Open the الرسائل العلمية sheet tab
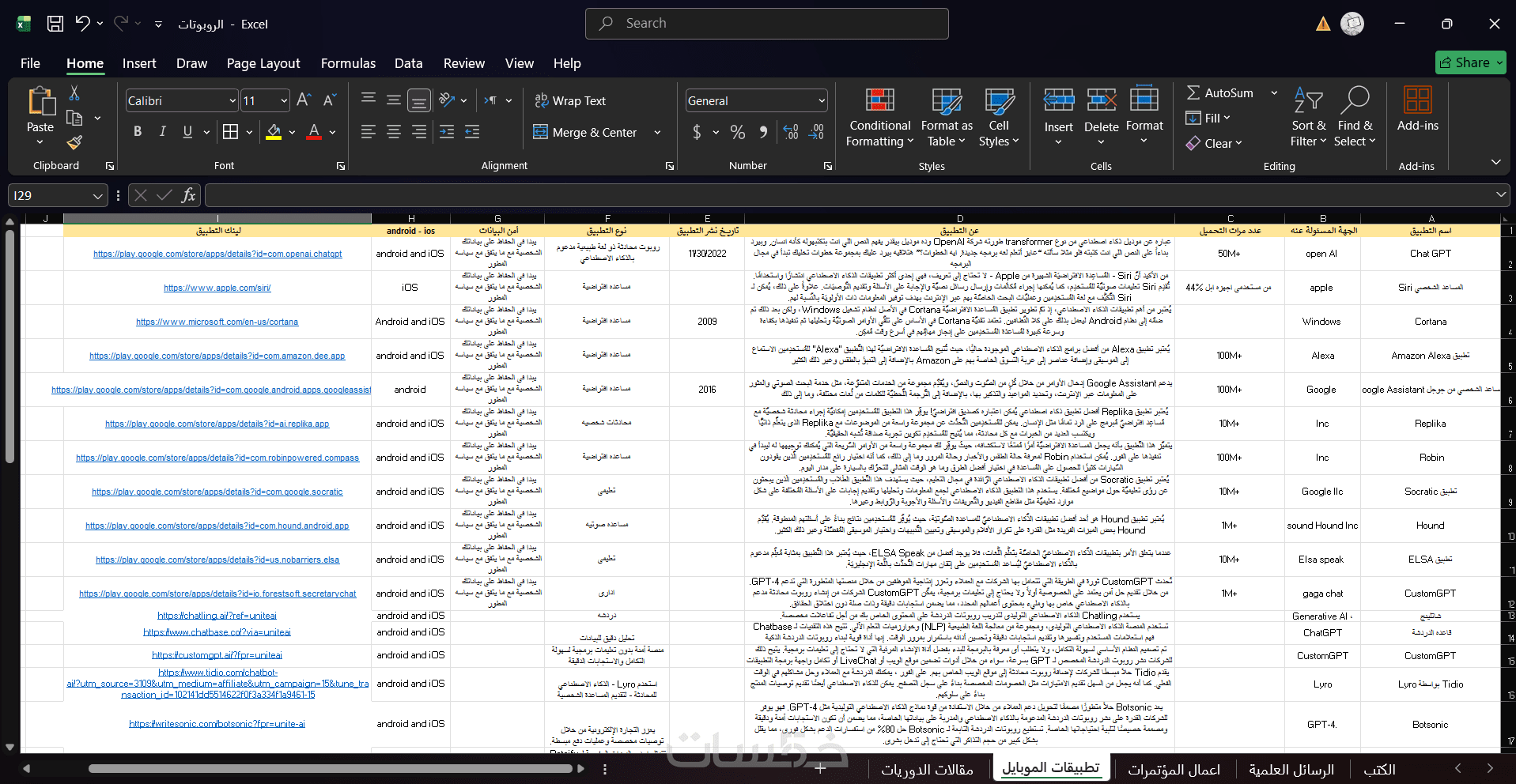1516x784 pixels. click(x=1291, y=769)
